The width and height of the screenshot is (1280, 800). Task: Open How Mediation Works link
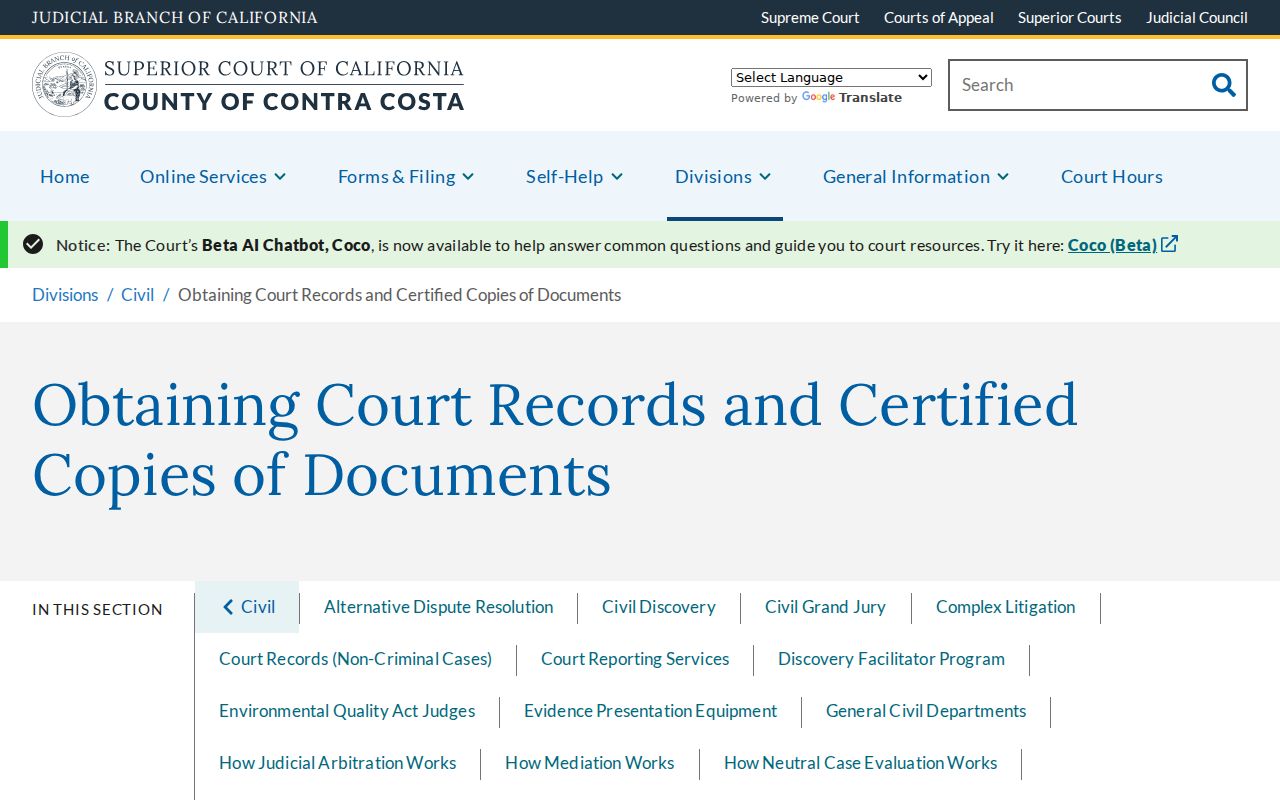click(x=590, y=763)
